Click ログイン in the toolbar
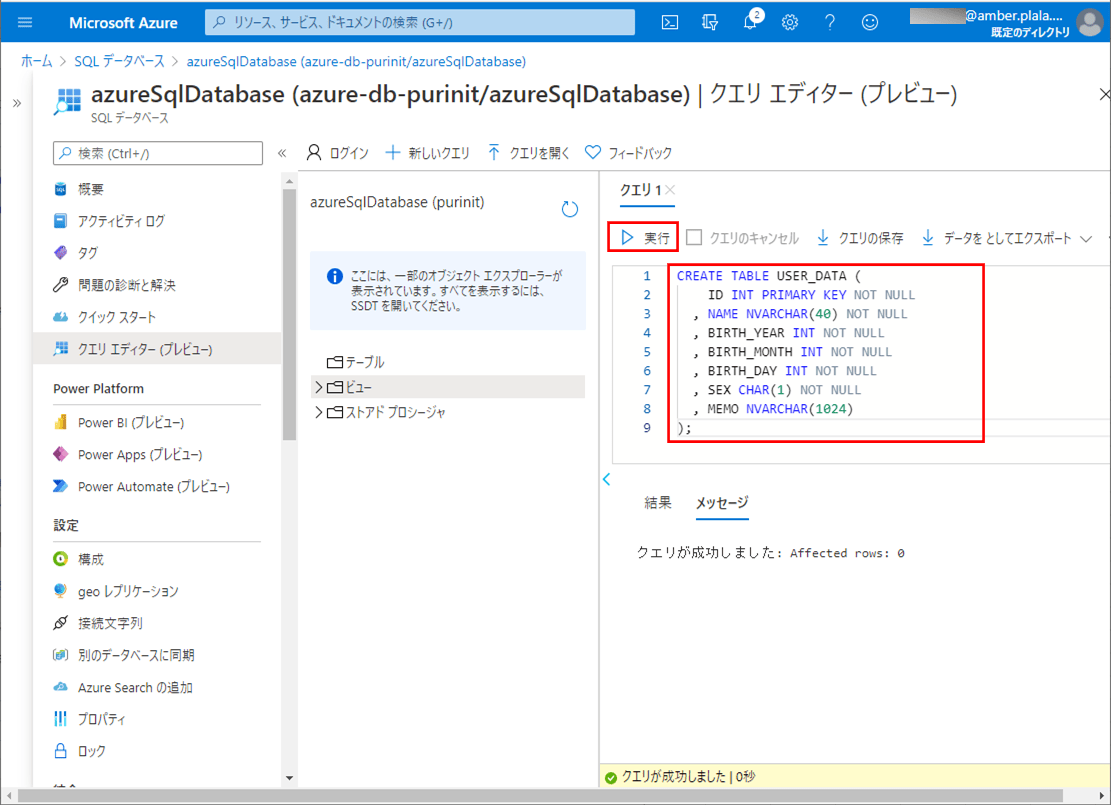Viewport: 1111px width, 805px height. 337,153
